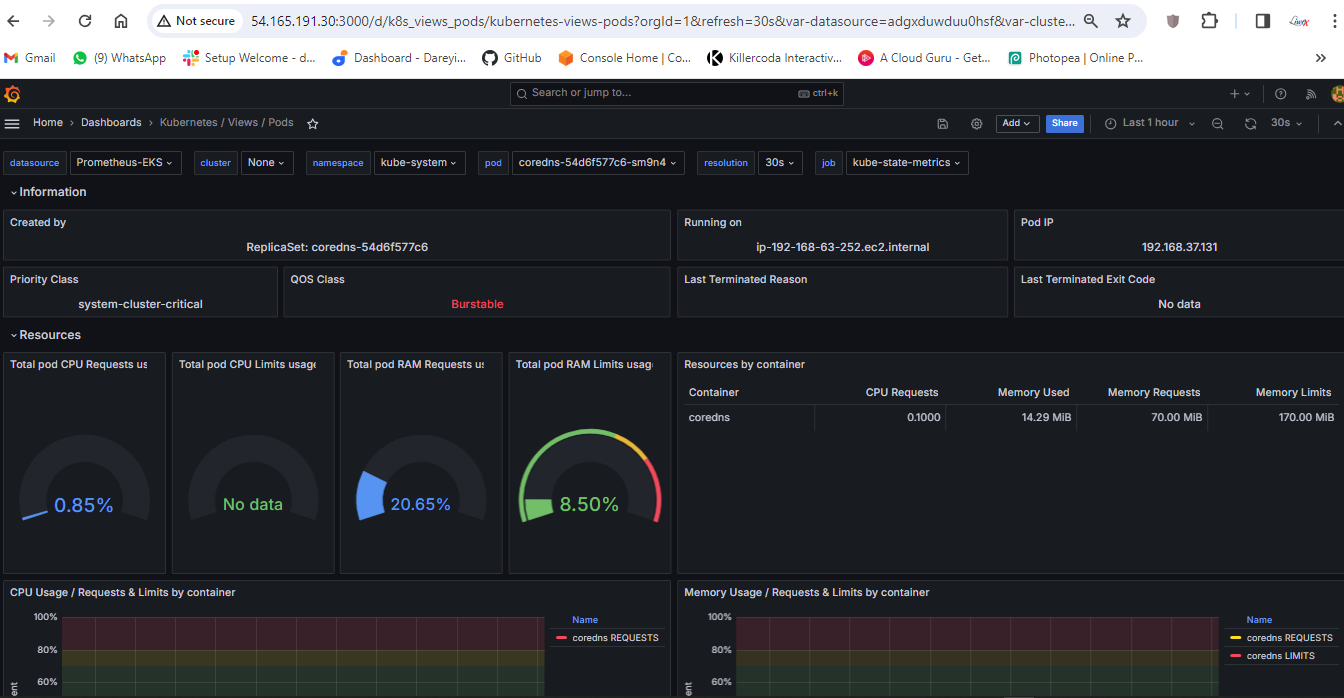Toggle coredns REQUESTS series in CPU legend
Screen dimensions: 1344x698
click(x=614, y=638)
